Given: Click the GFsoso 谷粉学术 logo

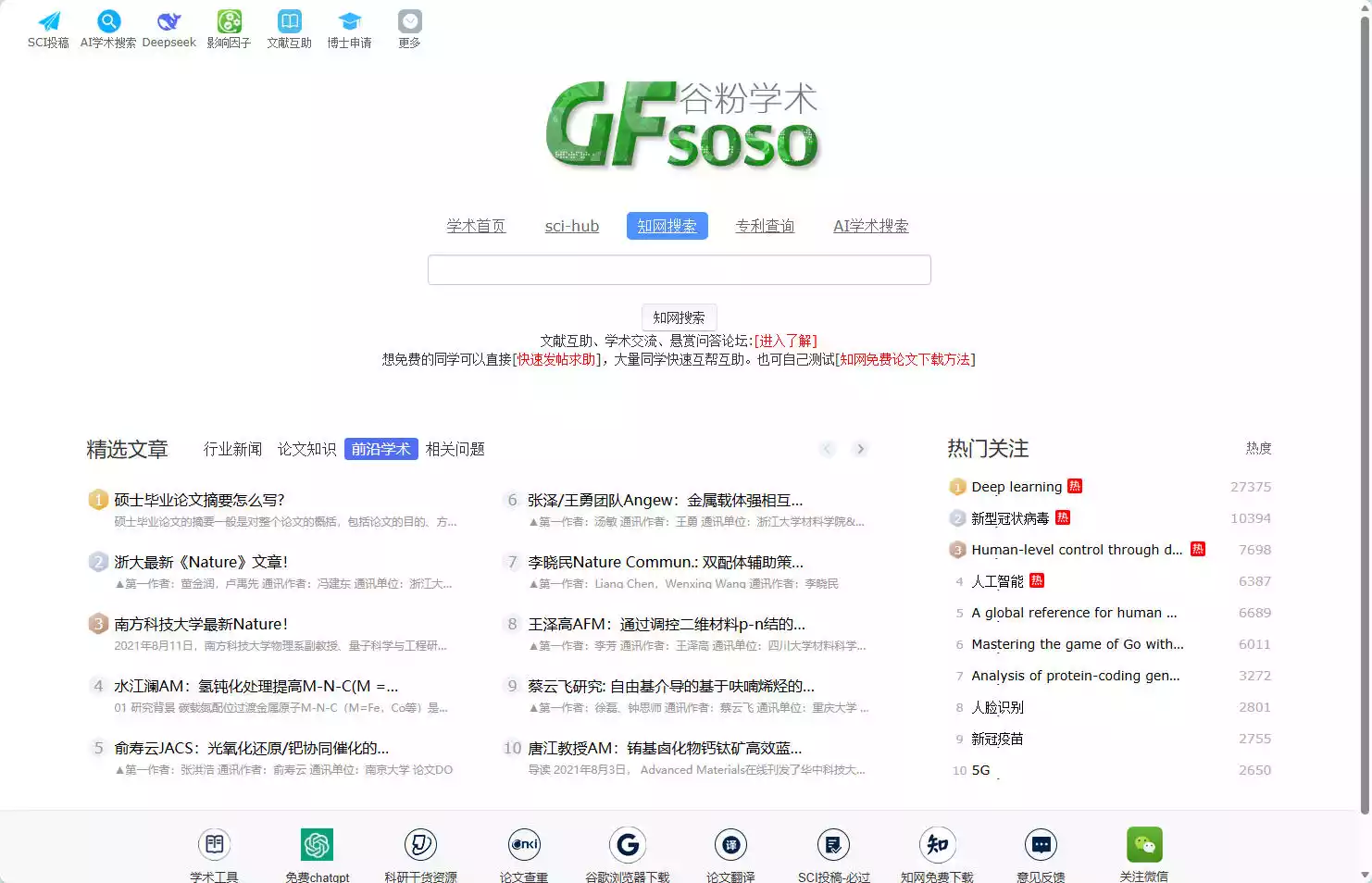Looking at the screenshot, I should click(x=682, y=125).
